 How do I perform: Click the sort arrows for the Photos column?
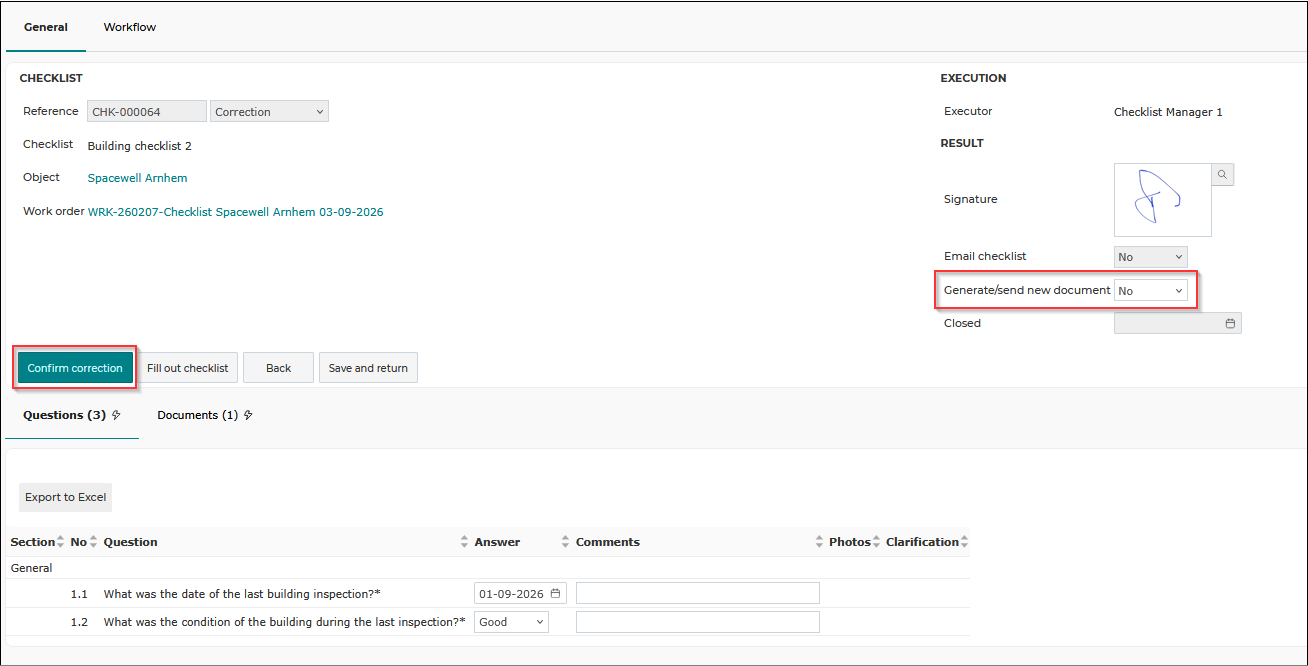(878, 542)
